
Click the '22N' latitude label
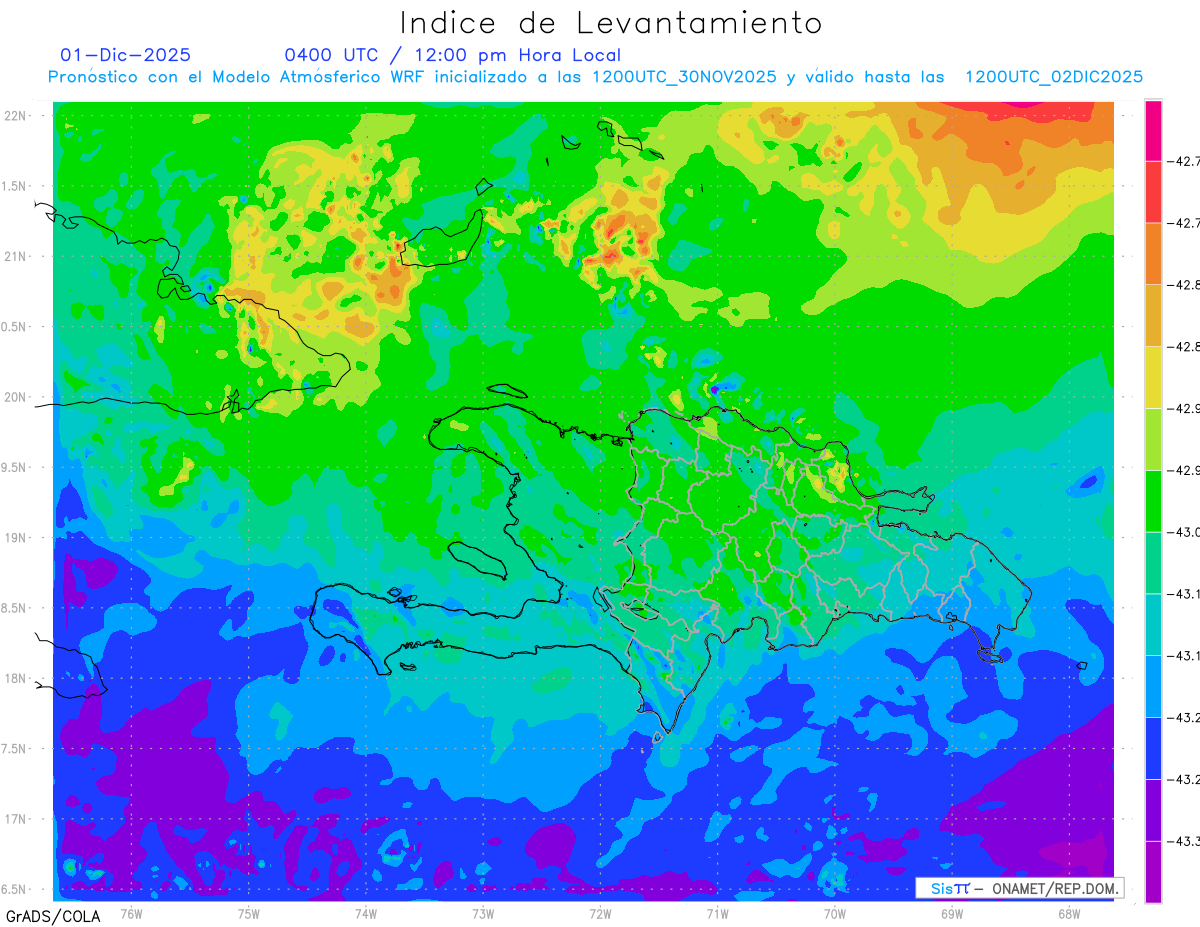pyautogui.click(x=16, y=116)
